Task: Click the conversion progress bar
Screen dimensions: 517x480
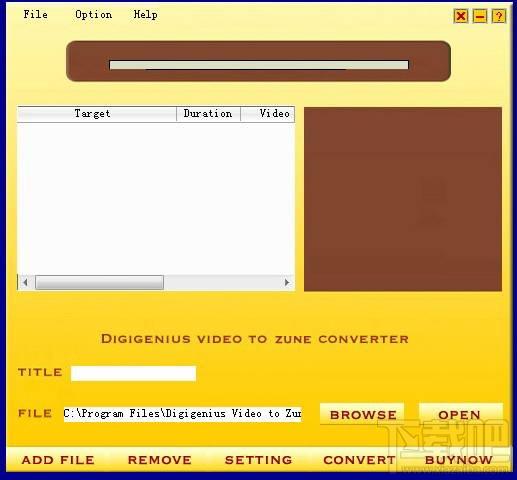Action: pos(259,65)
